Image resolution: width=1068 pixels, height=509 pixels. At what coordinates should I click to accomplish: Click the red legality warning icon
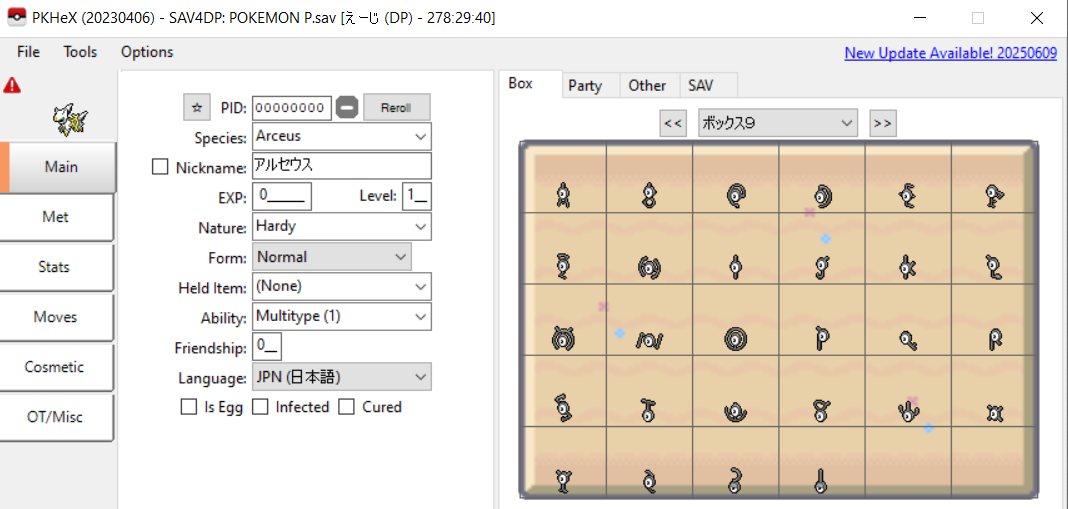(12, 85)
